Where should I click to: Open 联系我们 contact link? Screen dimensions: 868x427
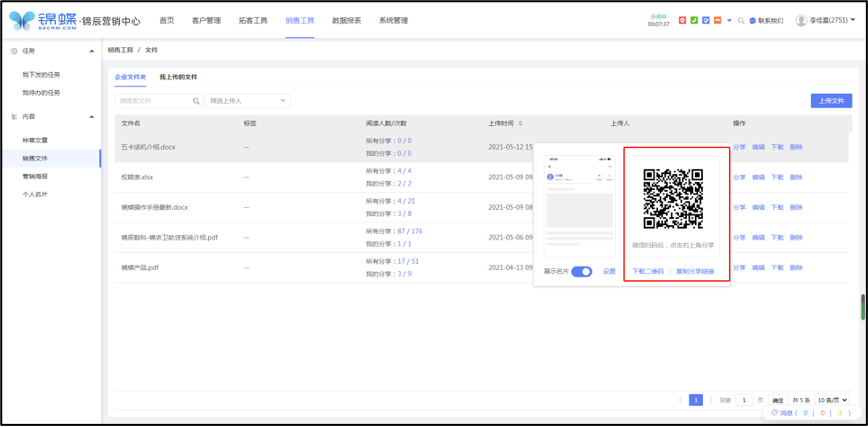[767, 20]
